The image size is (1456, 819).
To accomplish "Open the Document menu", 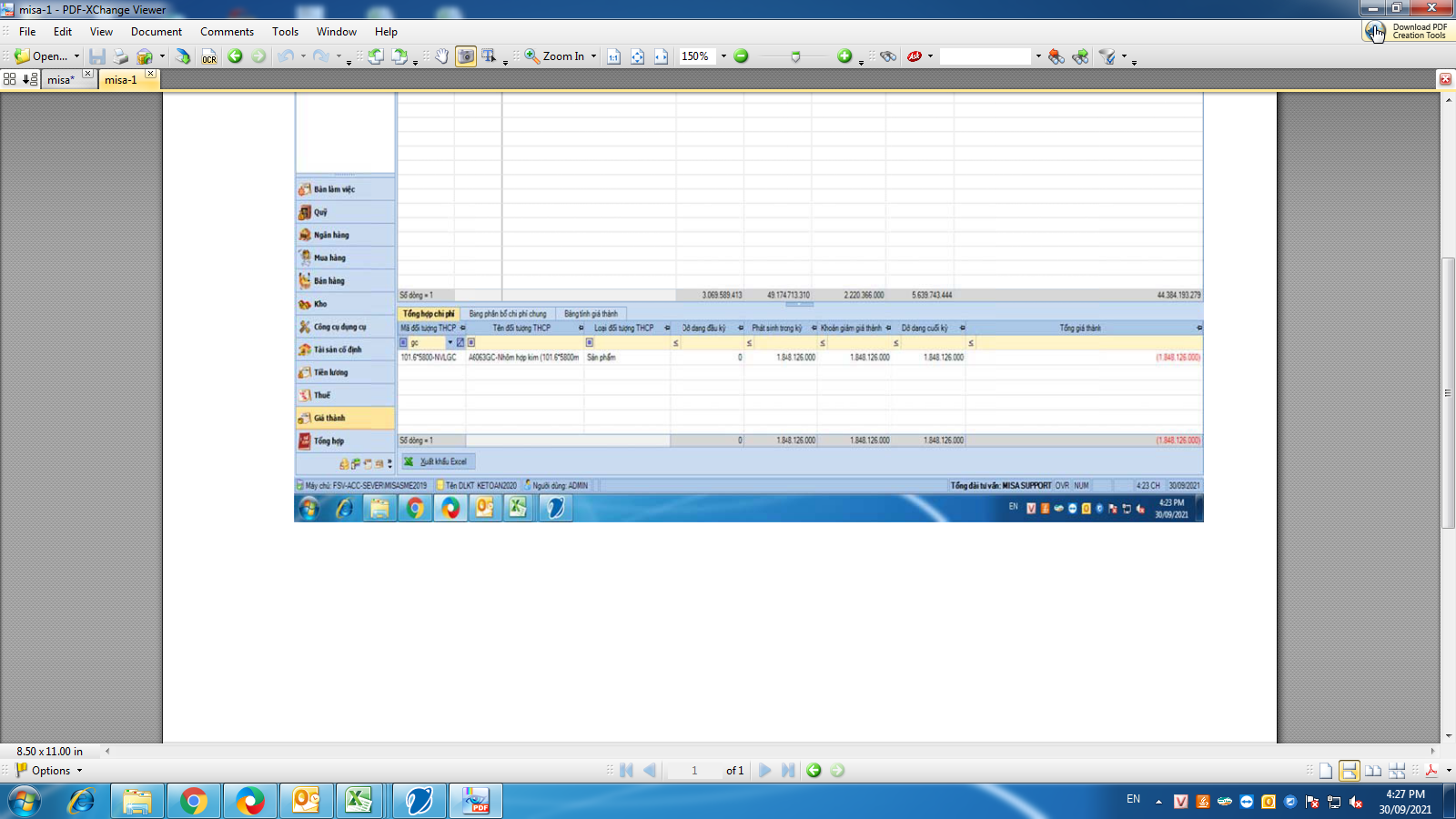I will coord(156,32).
